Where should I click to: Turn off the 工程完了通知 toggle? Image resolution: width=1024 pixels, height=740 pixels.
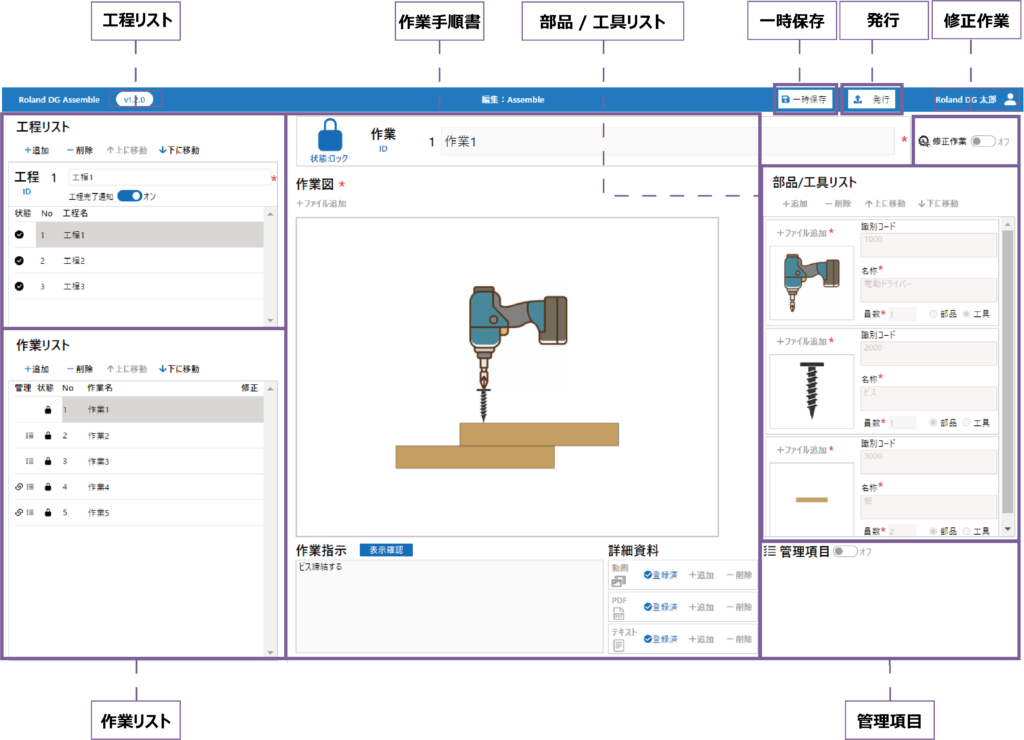tap(129, 196)
